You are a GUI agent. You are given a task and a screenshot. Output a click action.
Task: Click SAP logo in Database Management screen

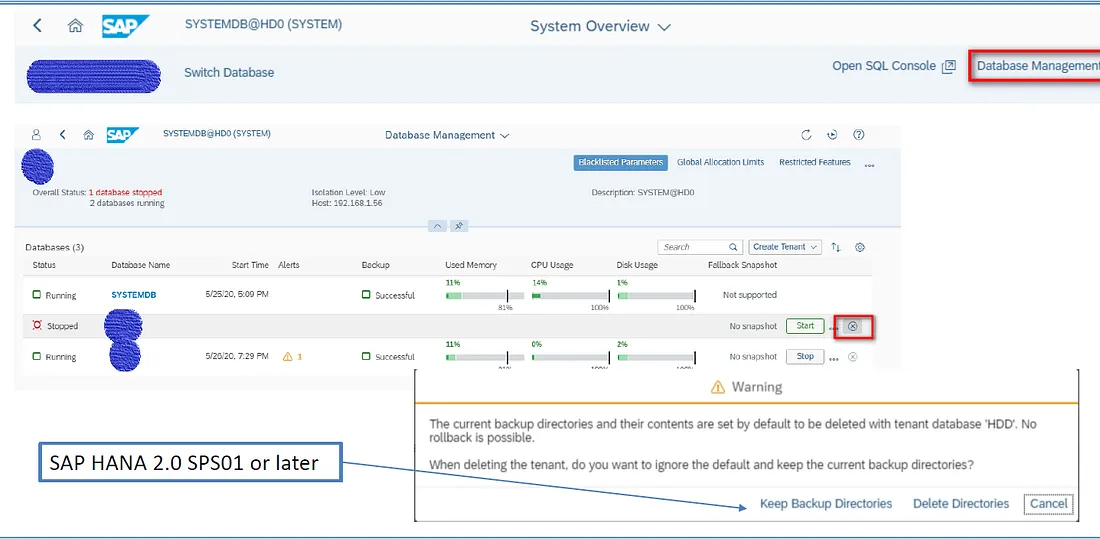[x=122, y=135]
